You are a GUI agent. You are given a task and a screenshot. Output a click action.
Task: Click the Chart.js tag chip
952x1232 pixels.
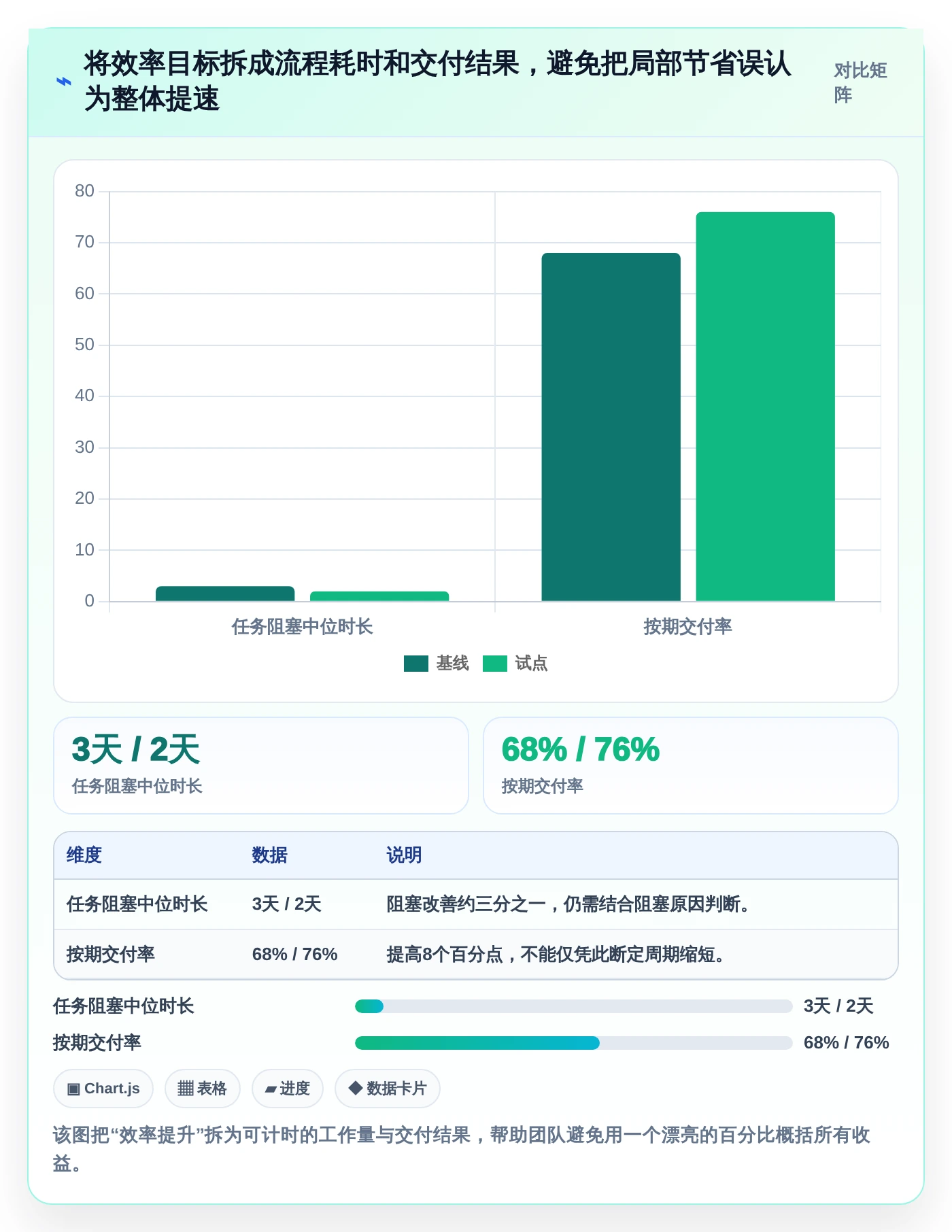[103, 1089]
